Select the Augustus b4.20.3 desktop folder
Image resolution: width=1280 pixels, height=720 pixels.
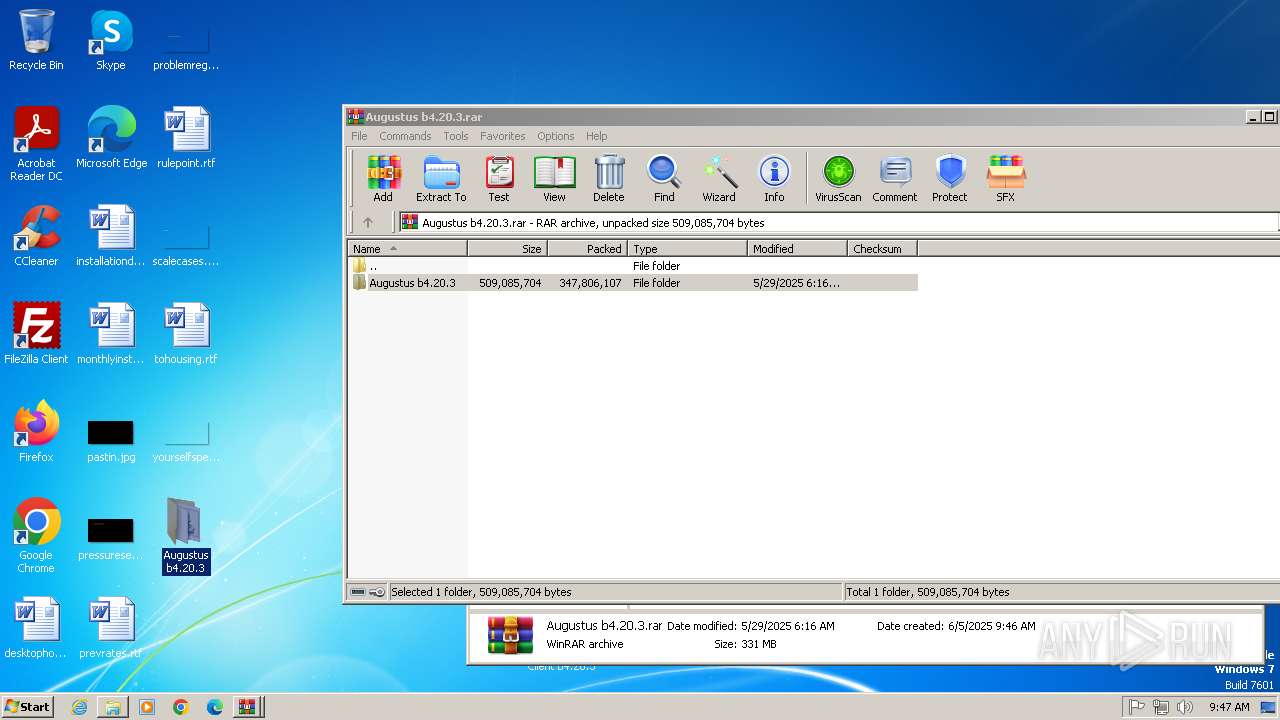186,536
